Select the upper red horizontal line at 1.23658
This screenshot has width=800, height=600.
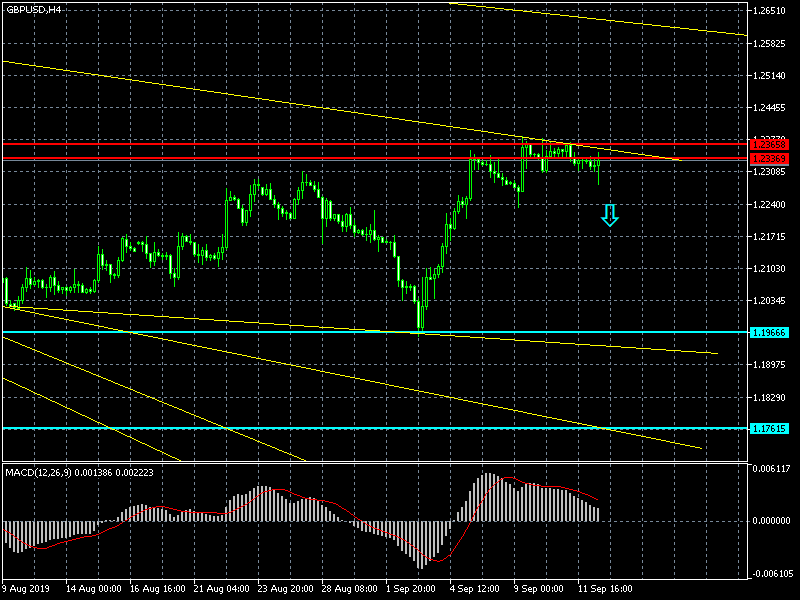(376, 144)
